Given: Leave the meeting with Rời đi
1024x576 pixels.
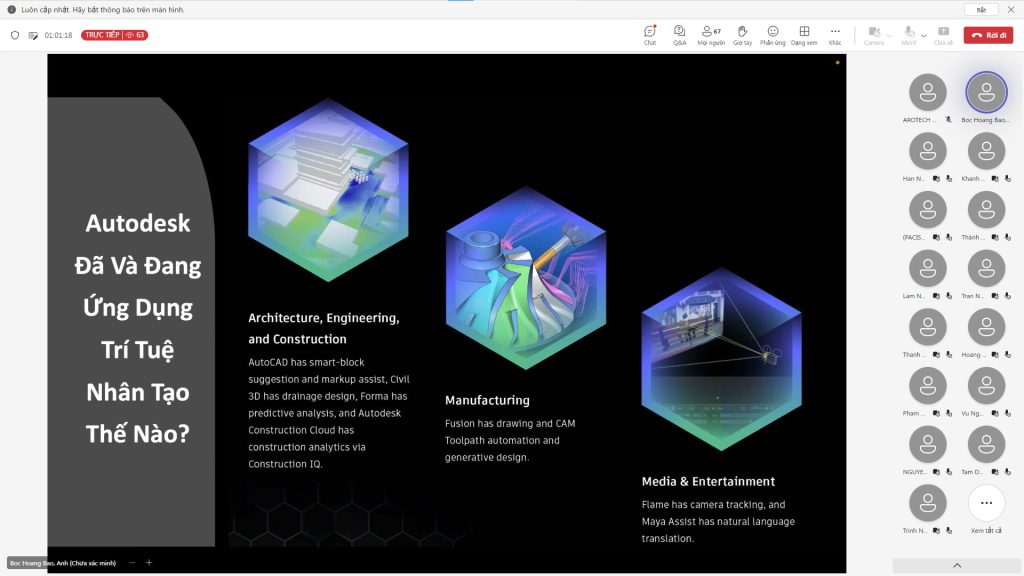Looking at the screenshot, I should point(988,35).
